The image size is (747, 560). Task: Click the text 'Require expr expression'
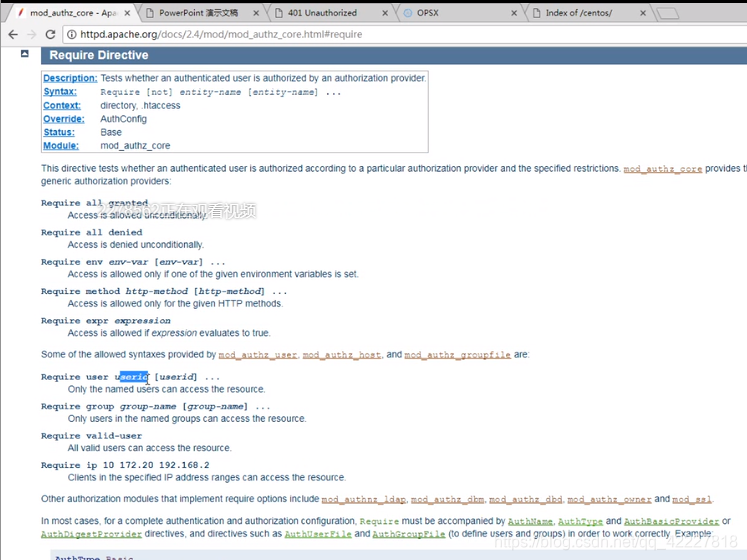click(106, 321)
